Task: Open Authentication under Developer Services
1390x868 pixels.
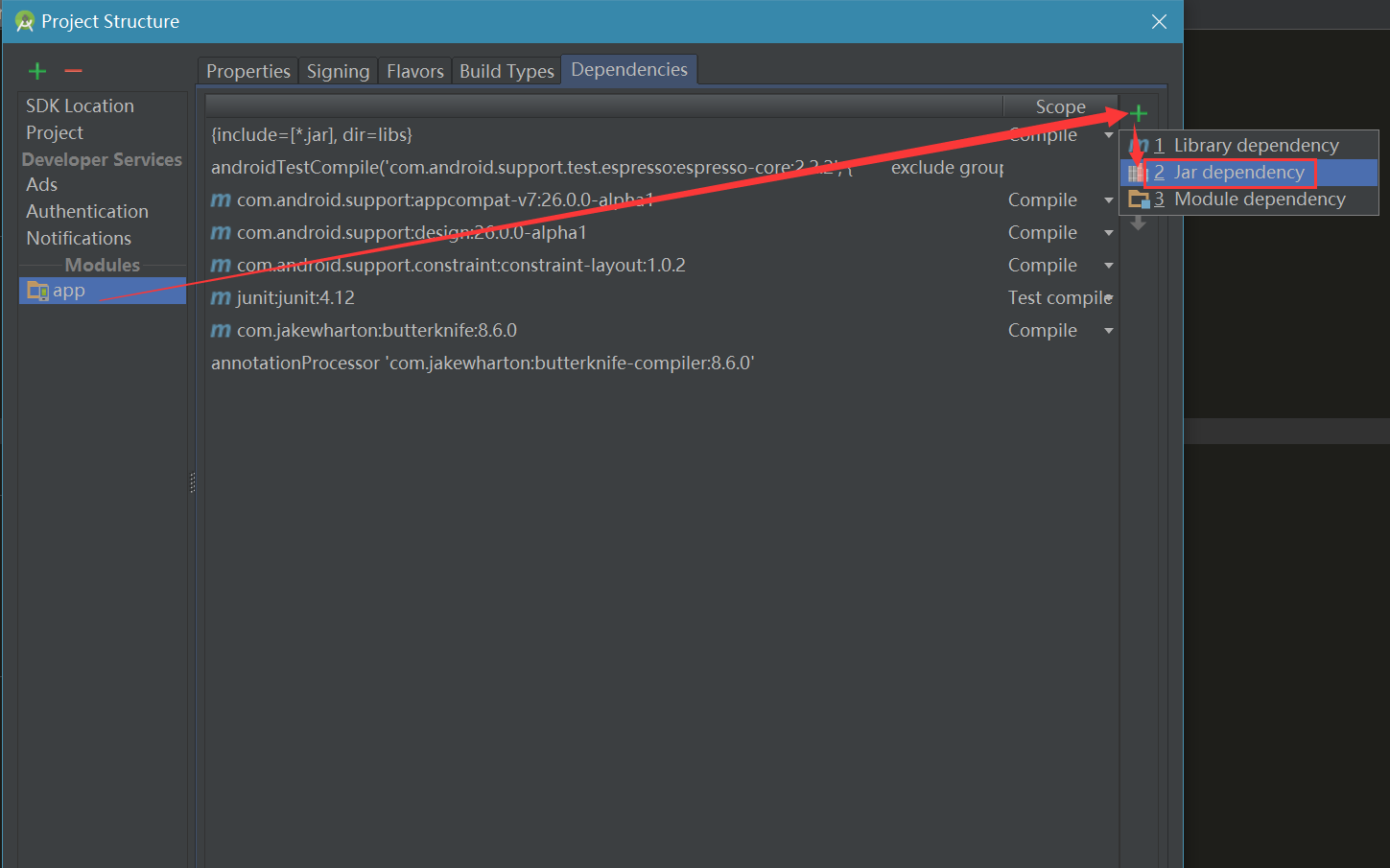Action: 87,211
